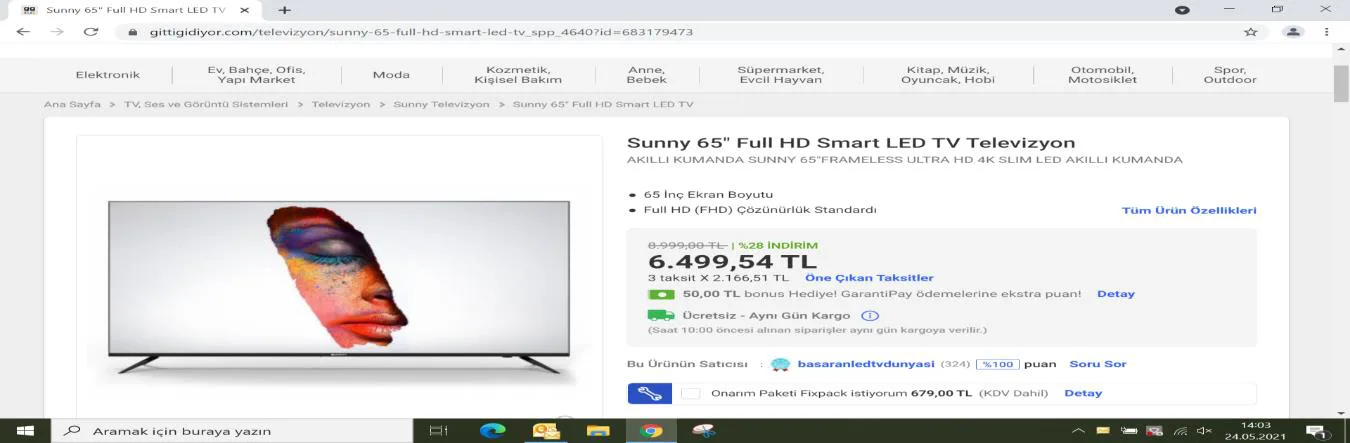1350x443 pixels.
Task: Open the Snipping Tool icon on the taskbar
Action: click(x=704, y=431)
